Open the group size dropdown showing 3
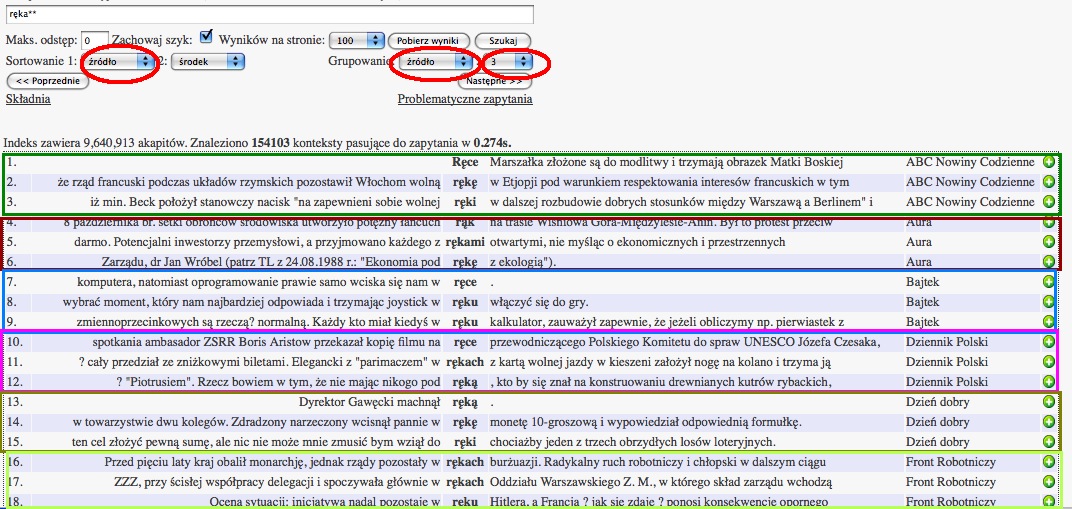This screenshot has height=509, width=1072. click(x=508, y=62)
